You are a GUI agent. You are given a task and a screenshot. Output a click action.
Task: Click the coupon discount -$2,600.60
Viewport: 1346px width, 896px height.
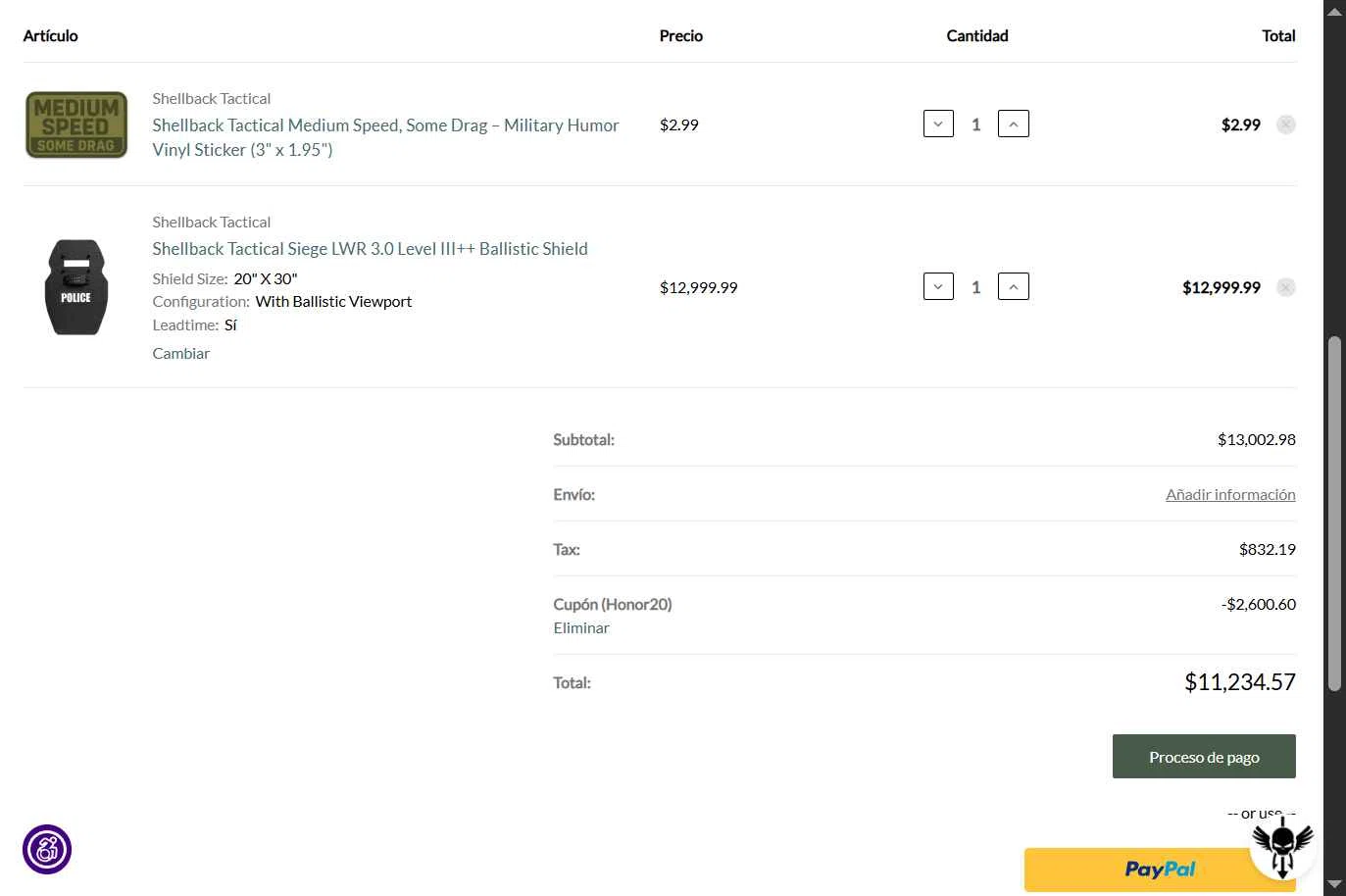click(x=1258, y=604)
